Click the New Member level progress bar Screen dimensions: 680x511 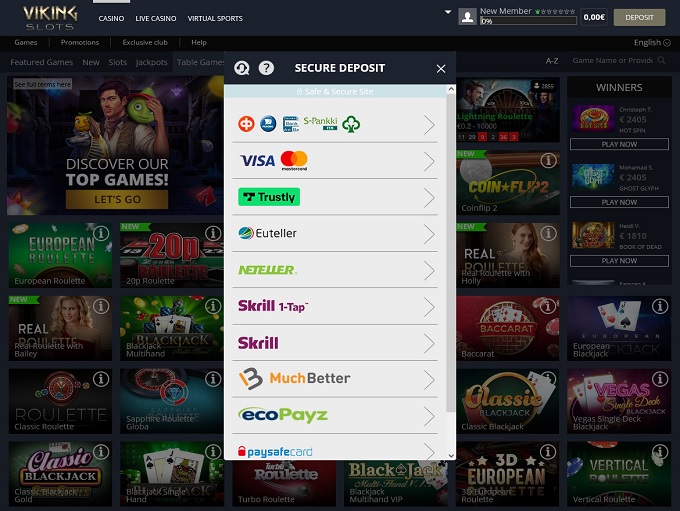[x=528, y=20]
